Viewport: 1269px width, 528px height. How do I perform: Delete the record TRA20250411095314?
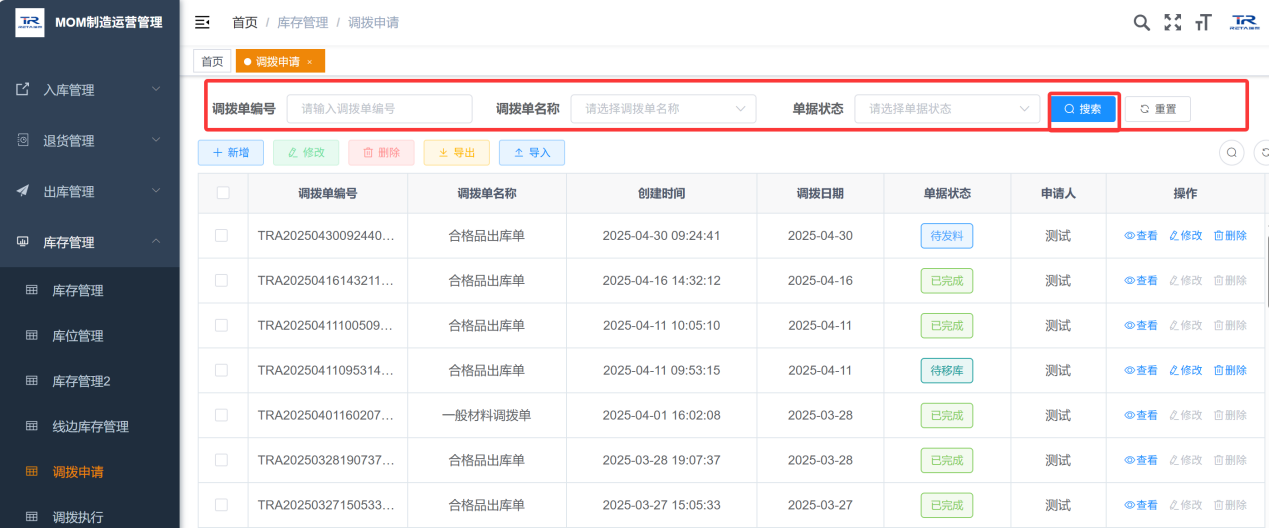(x=1230, y=370)
